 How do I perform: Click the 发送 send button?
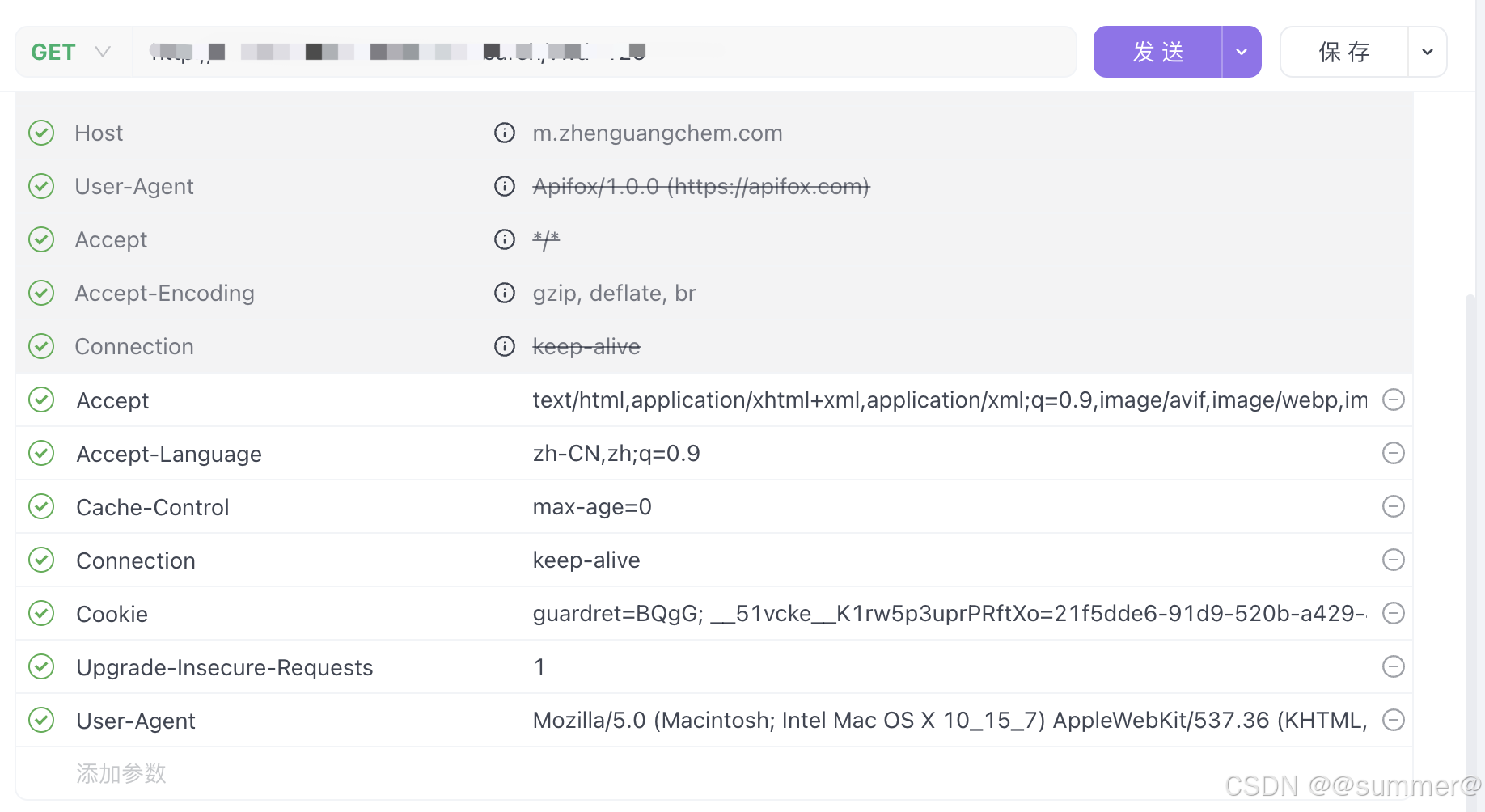tap(1157, 52)
